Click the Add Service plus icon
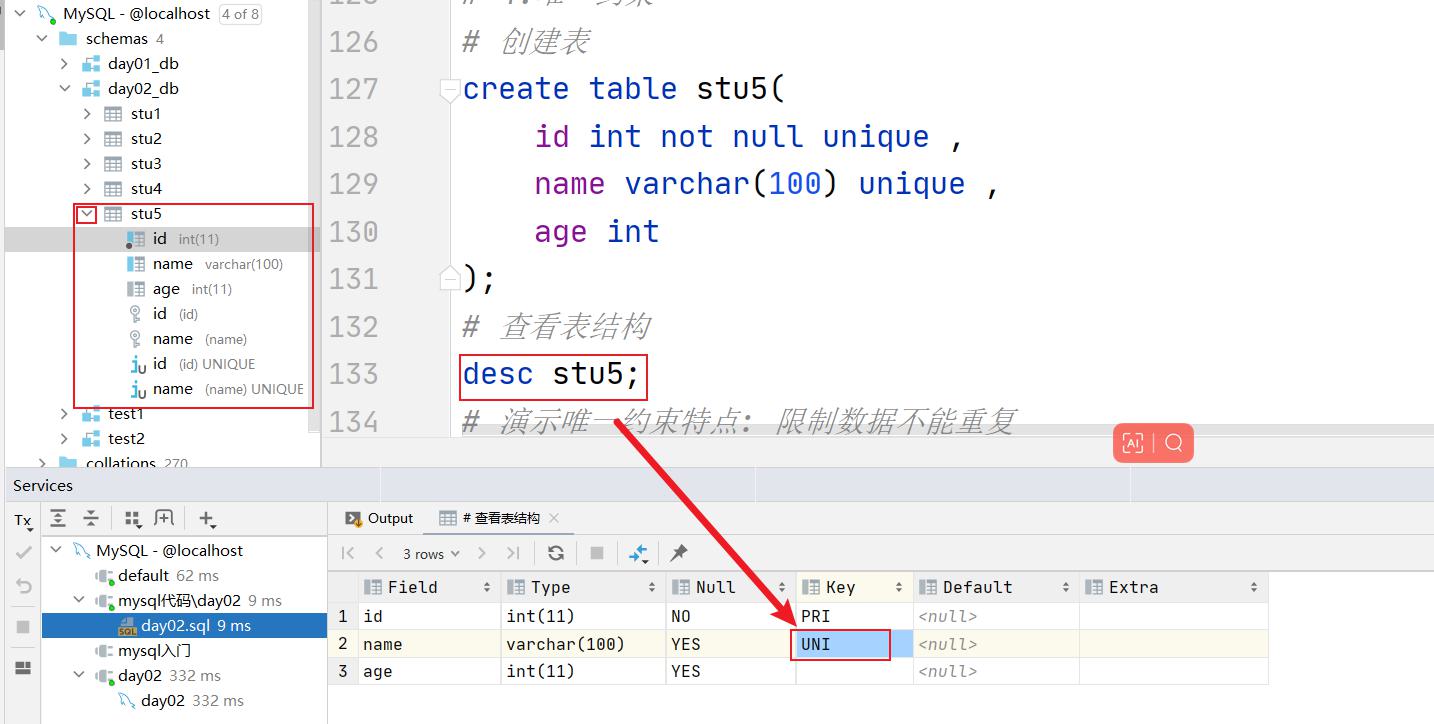Screen dimensions: 1434x724 pos(207,518)
